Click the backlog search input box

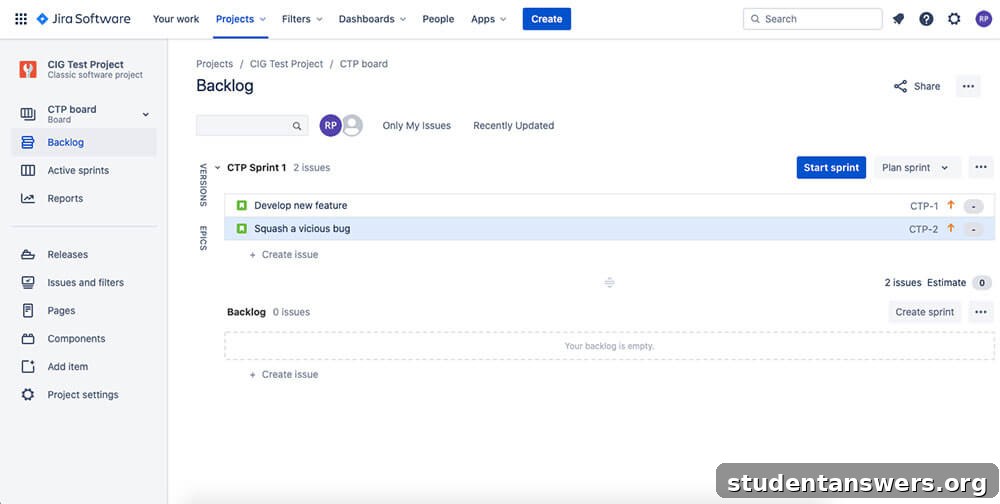click(x=252, y=126)
